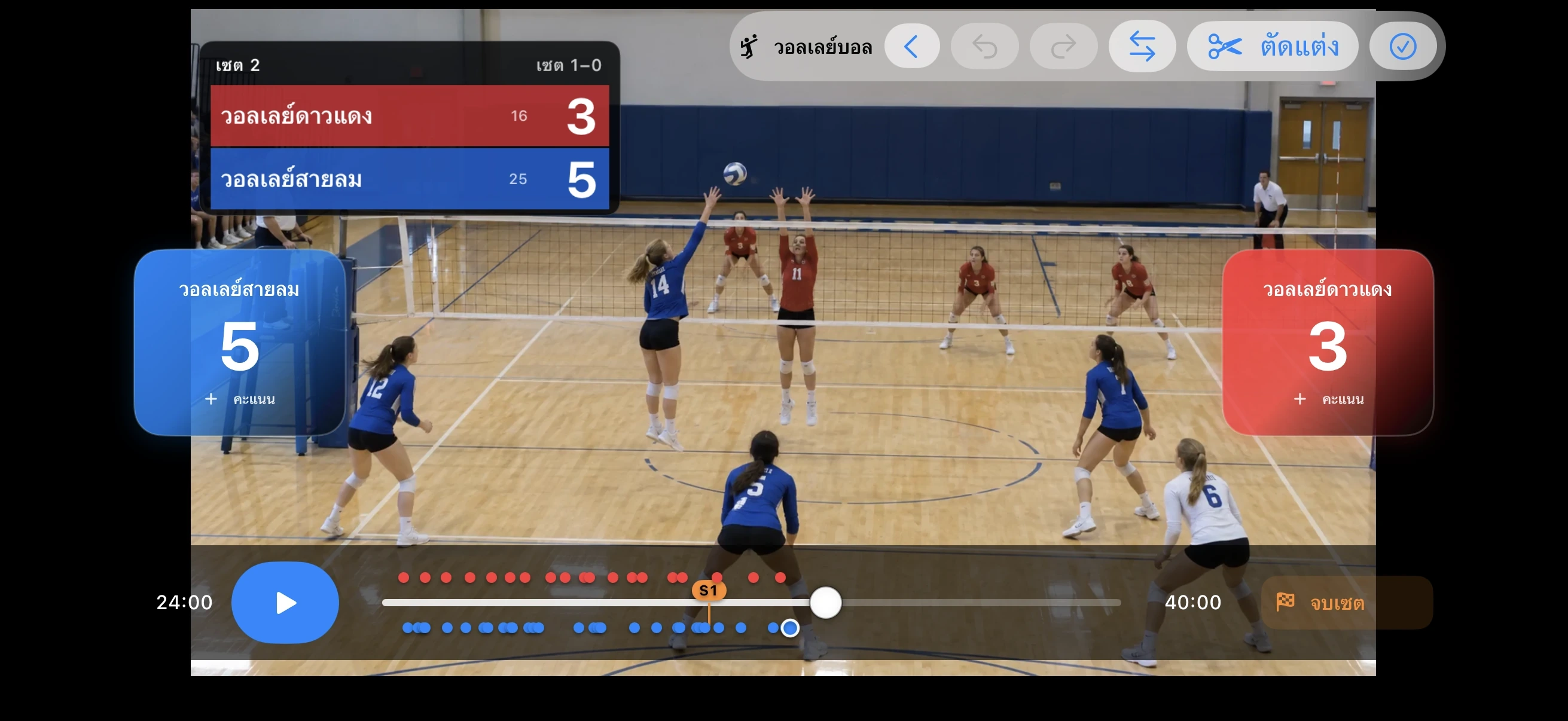The image size is (1568, 721).
Task: Tap the เซต 1-0 set score
Action: [569, 65]
